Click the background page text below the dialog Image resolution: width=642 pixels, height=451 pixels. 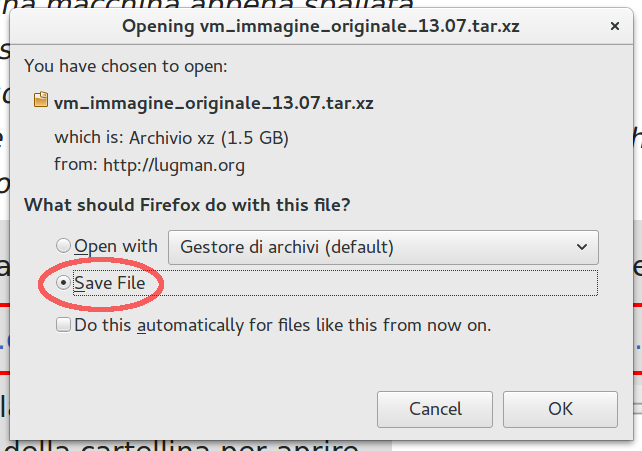click(180, 443)
